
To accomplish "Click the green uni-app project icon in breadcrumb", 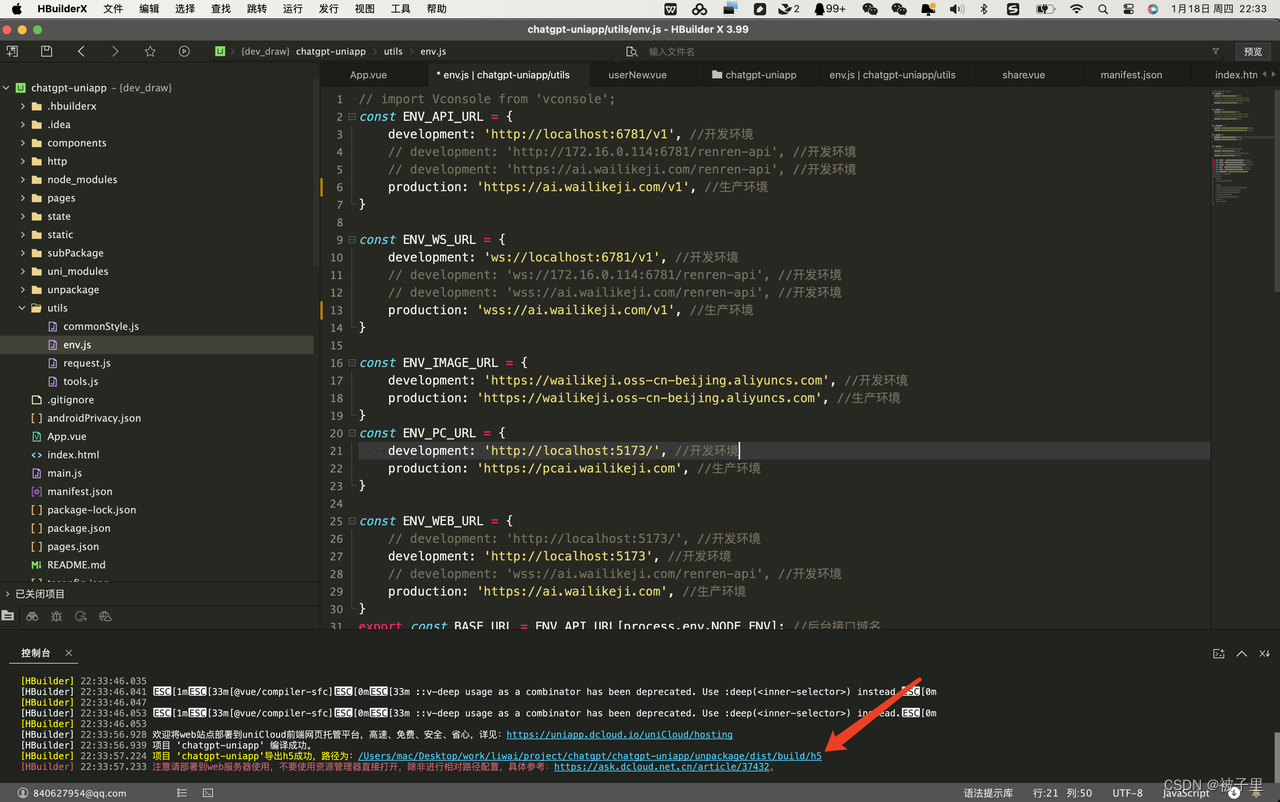I will (x=220, y=51).
